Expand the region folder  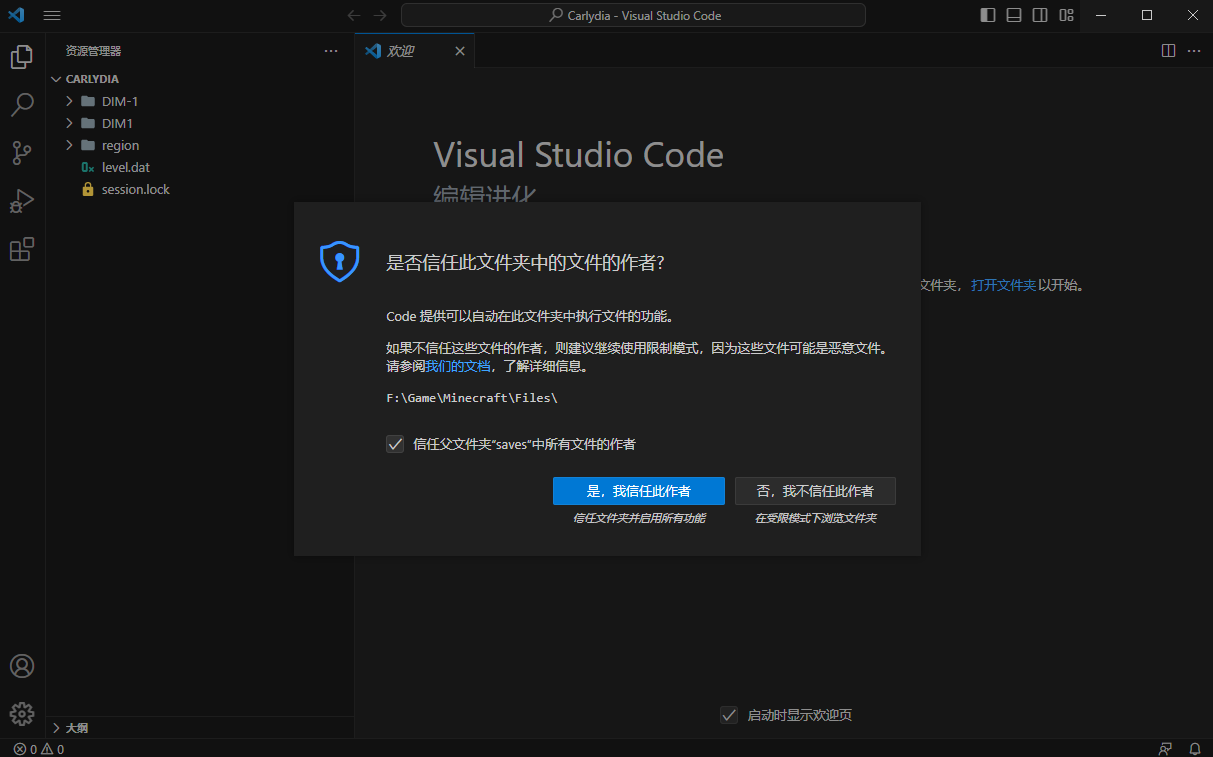pyautogui.click(x=120, y=145)
